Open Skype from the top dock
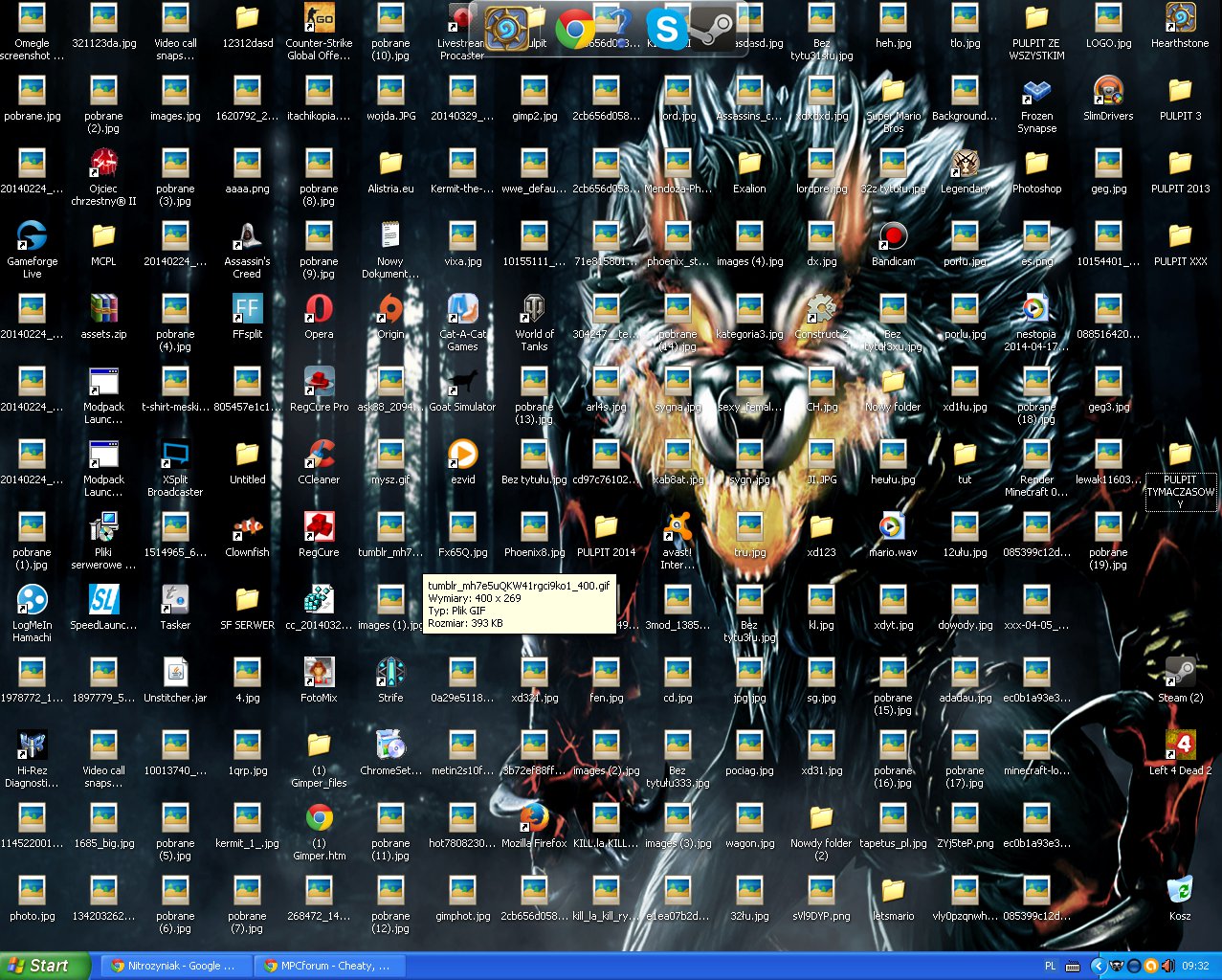The width and height of the screenshot is (1222, 980). click(x=666, y=30)
